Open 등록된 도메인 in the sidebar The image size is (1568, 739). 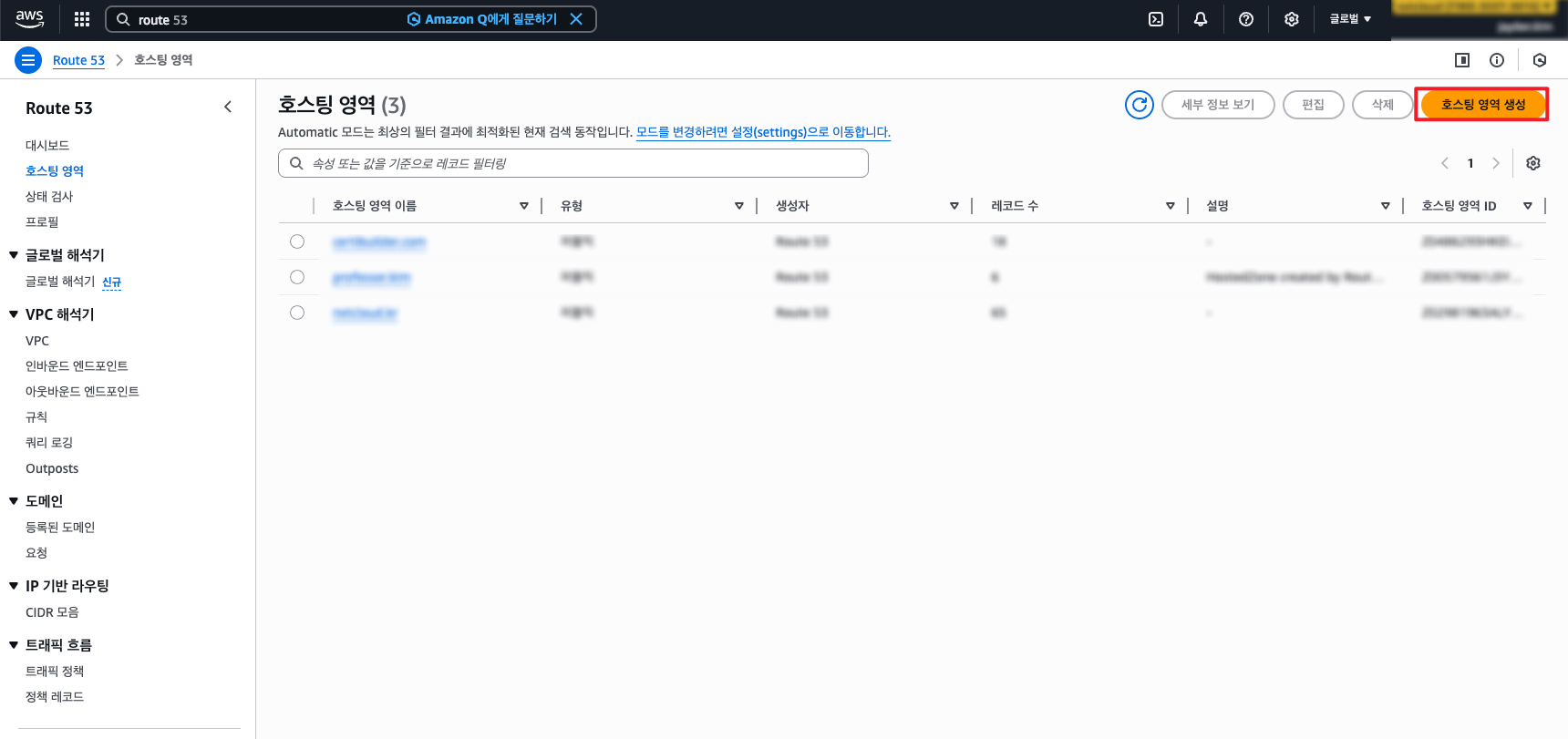[x=60, y=527]
